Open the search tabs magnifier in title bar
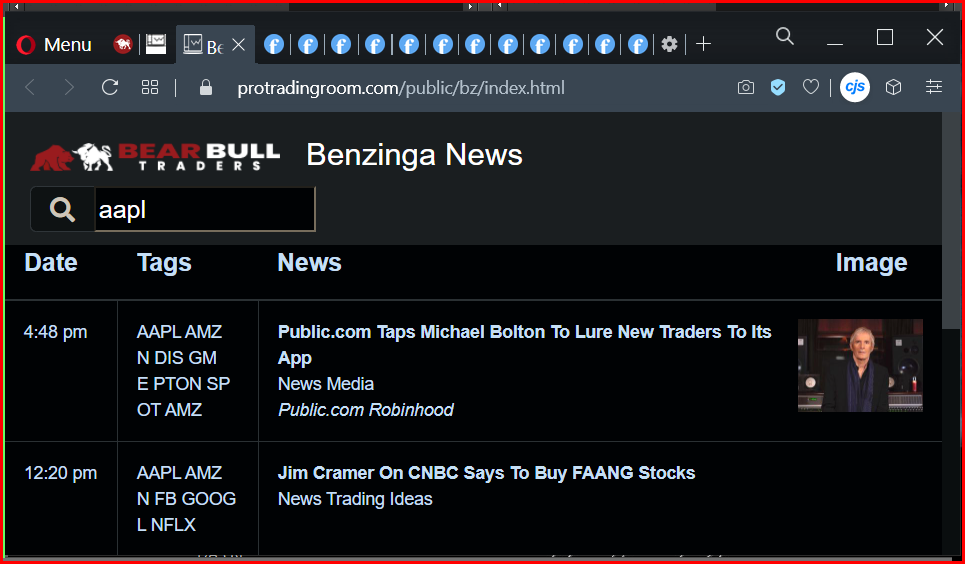Viewport: 965px width, 564px height. [x=785, y=36]
